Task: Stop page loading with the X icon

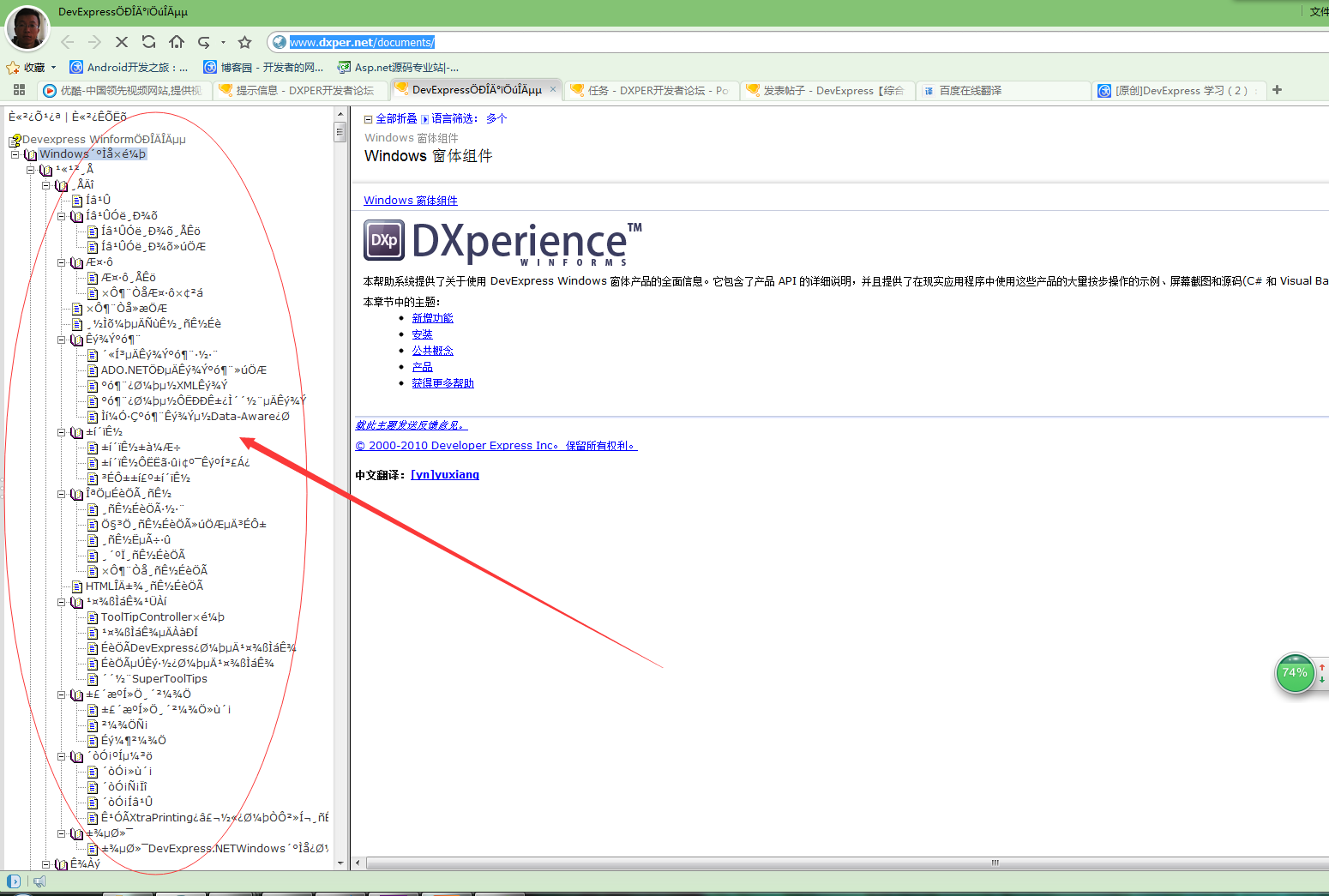Action: [122, 42]
